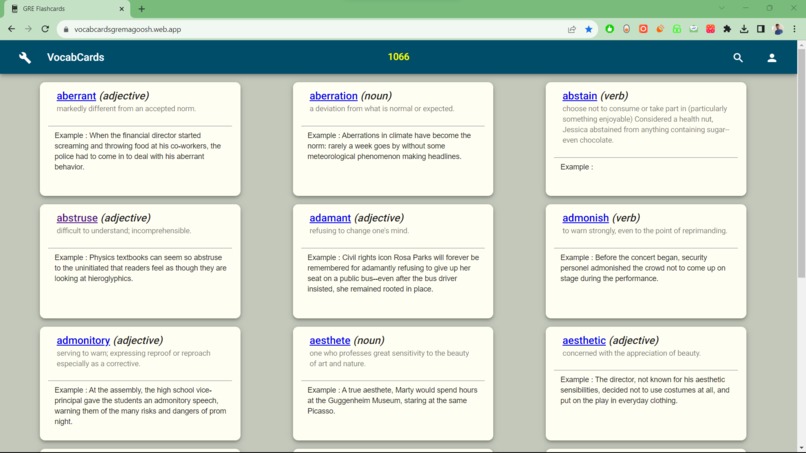Image resolution: width=806 pixels, height=453 pixels.
Task: Click the page vertical scrollbar thumb
Action: tap(801, 162)
